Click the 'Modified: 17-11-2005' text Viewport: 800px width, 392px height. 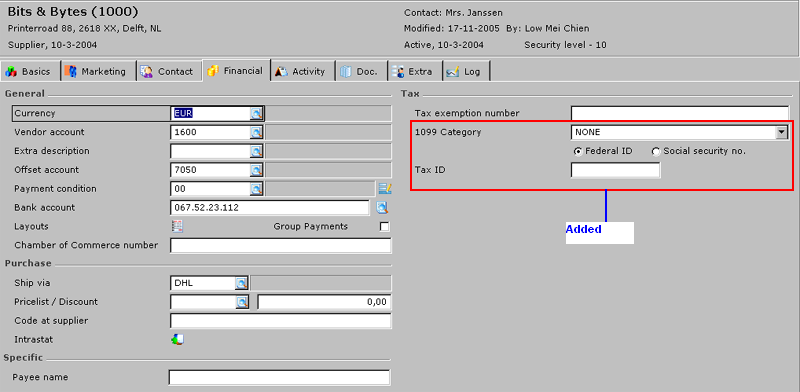[x=452, y=29]
